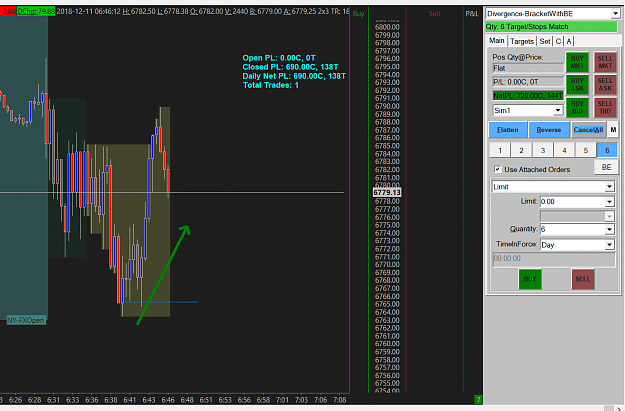Click the Sell column header
This screenshot has width=625, height=411.
click(x=434, y=14)
